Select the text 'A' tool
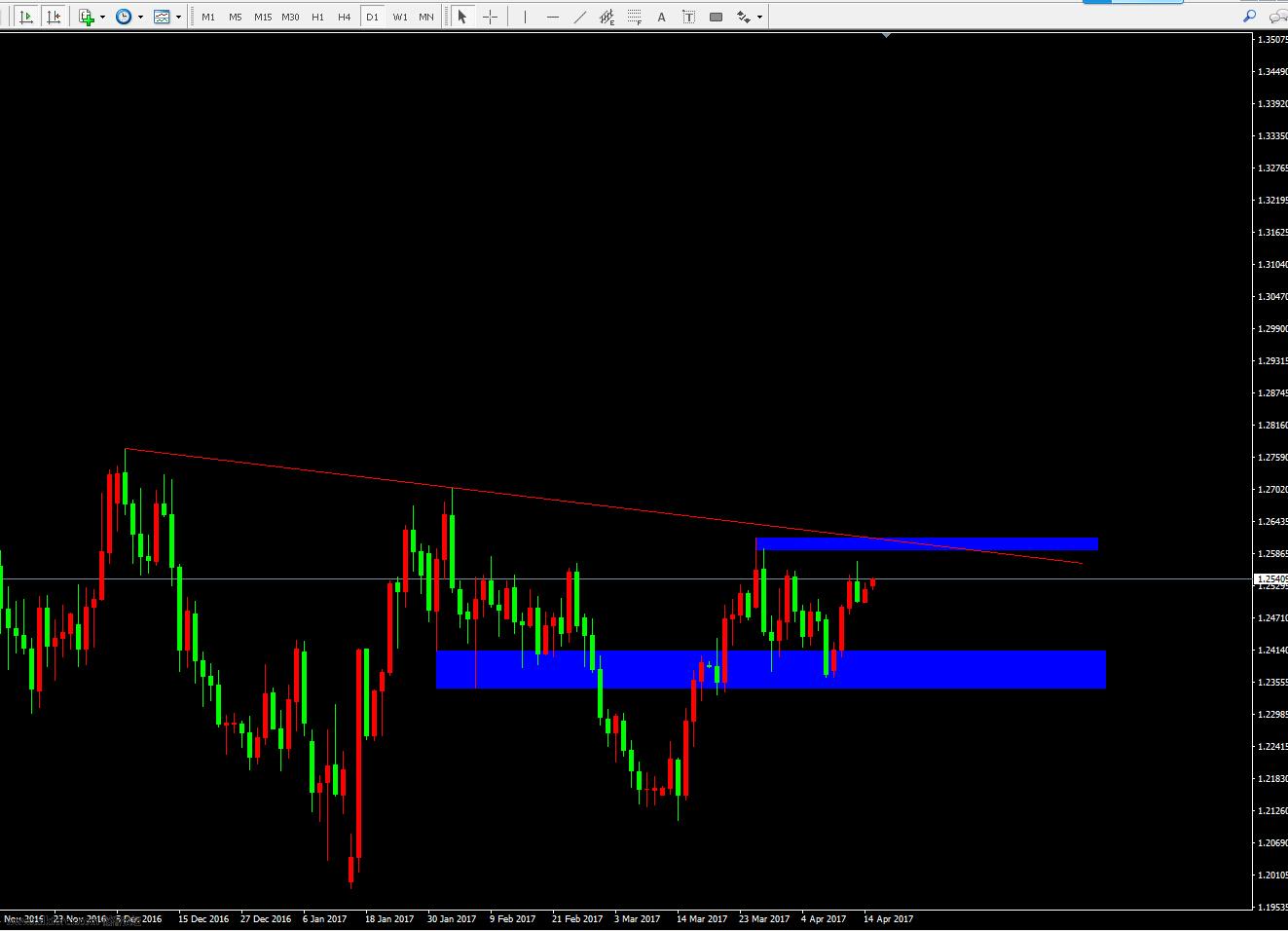Viewport: 1288px width, 931px height. point(662,17)
